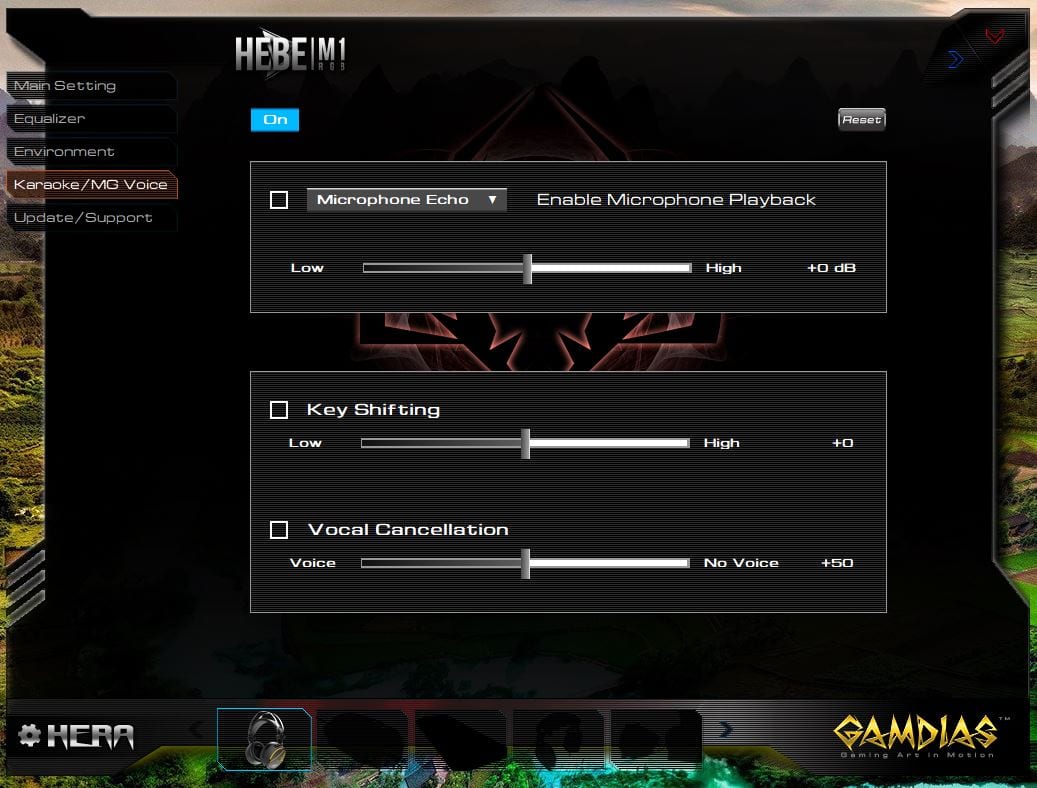Click the red down-arrow icon at the top right
The width and height of the screenshot is (1037, 788).
coord(995,36)
